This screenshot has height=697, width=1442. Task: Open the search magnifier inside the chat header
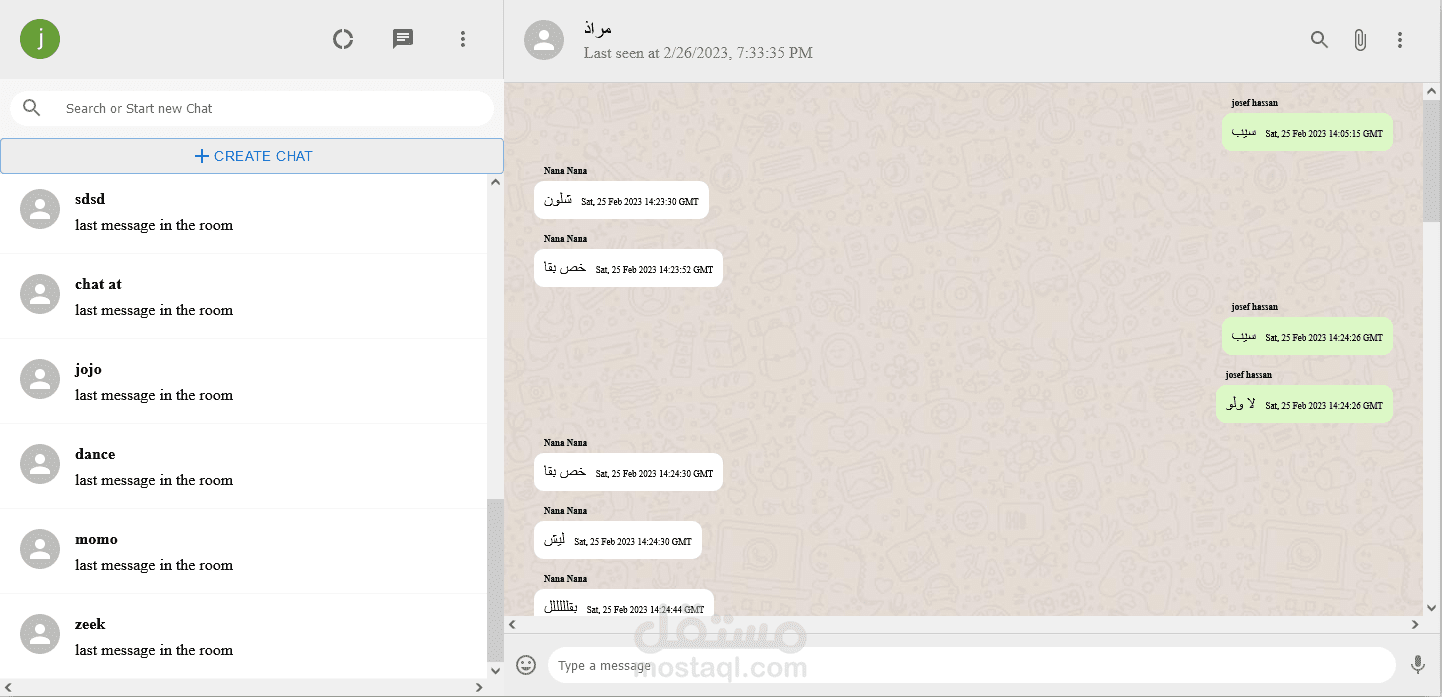(1319, 39)
